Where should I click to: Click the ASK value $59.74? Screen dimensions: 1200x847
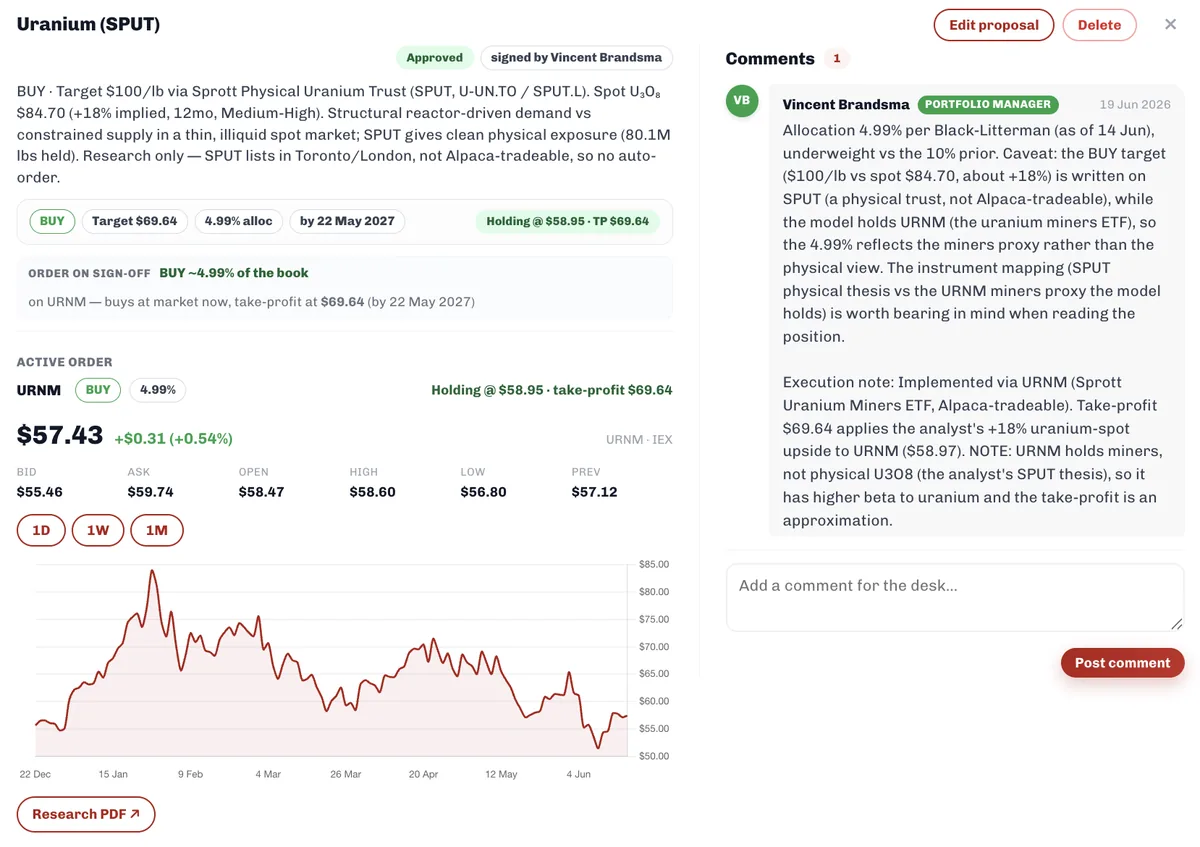tap(151, 492)
